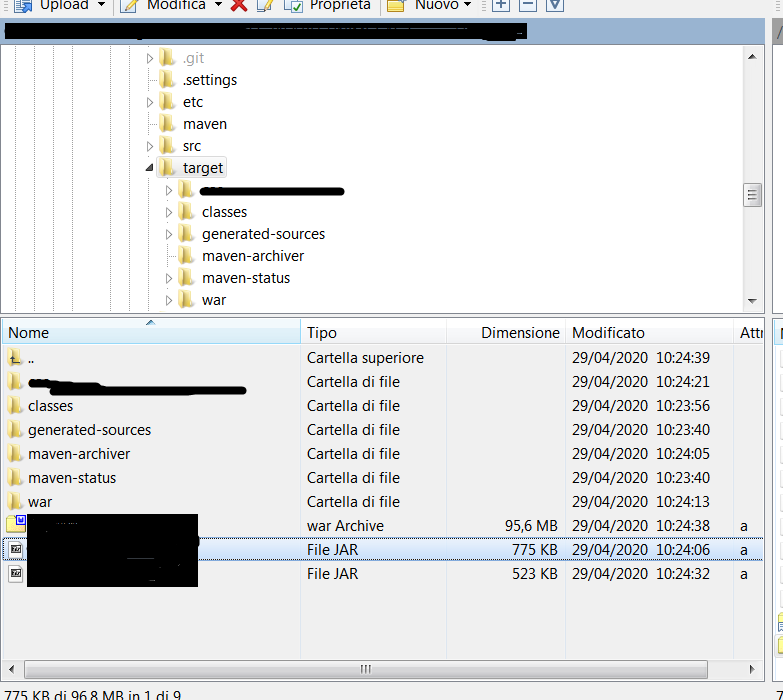The height and width of the screenshot is (700, 783).
Task: Open Proprietà properties
Action: tap(329, 5)
